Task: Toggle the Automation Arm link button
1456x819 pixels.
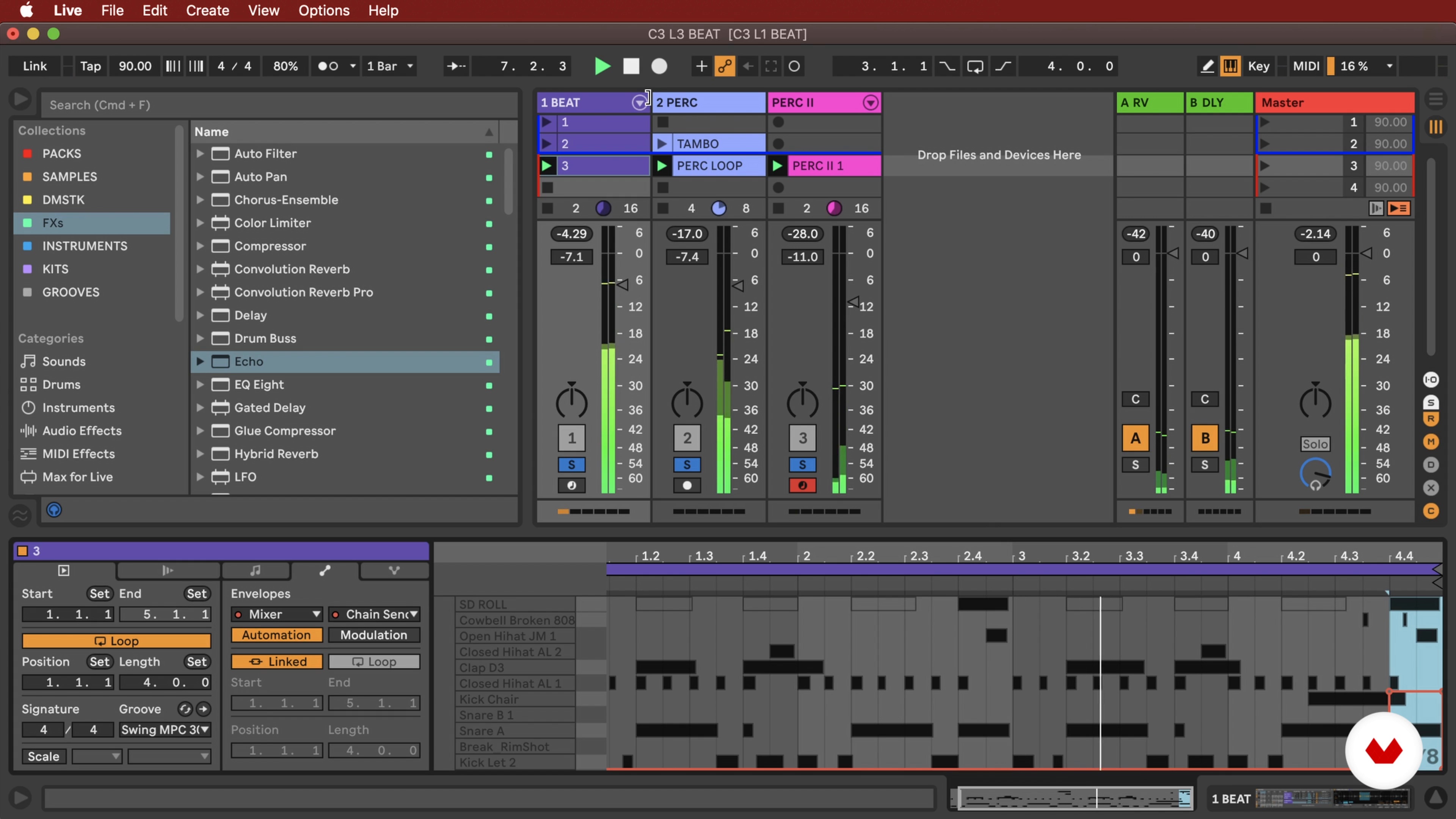Action: (725, 66)
